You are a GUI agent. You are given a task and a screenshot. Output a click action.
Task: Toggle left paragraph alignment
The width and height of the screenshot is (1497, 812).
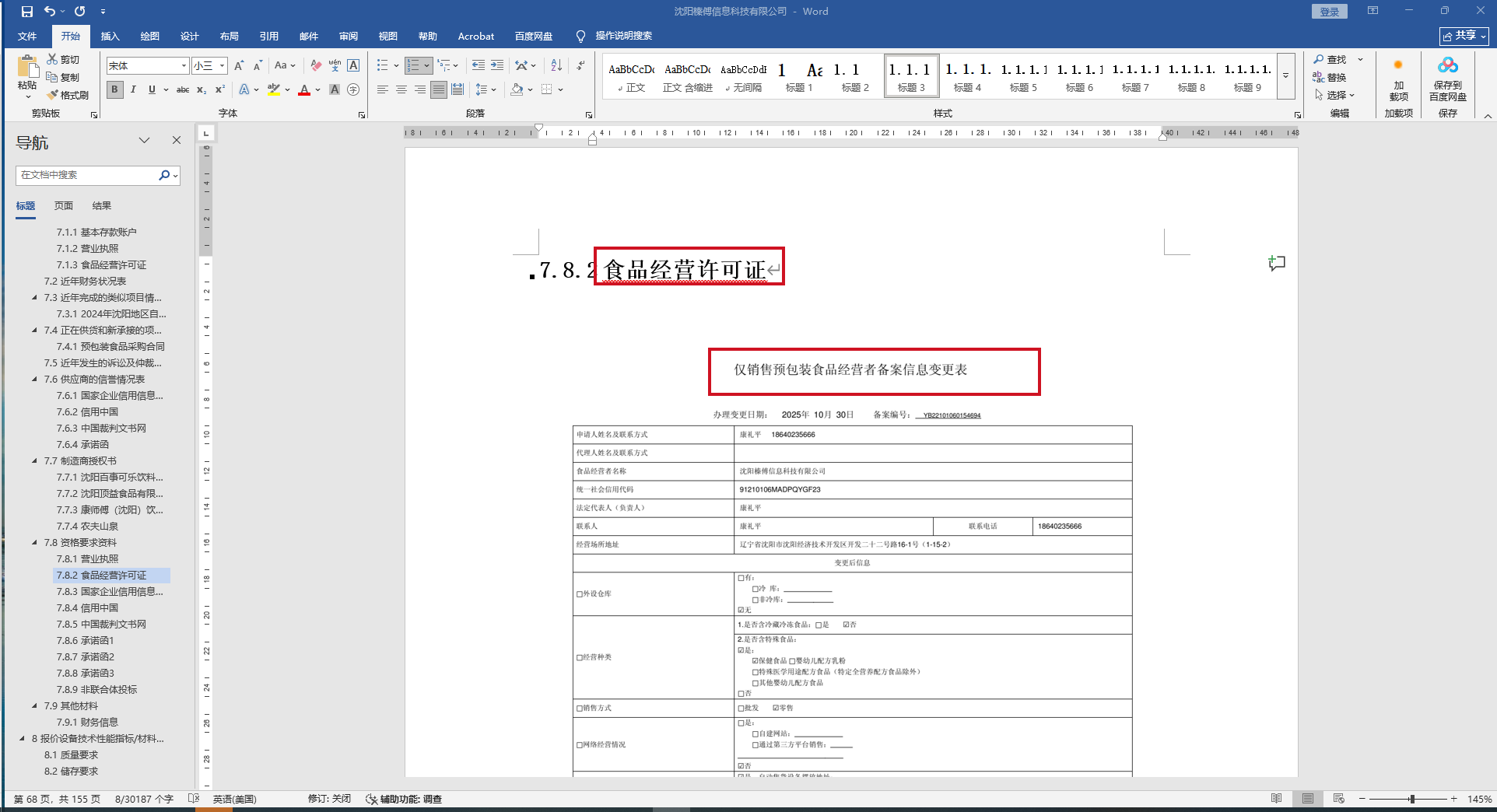tap(382, 89)
